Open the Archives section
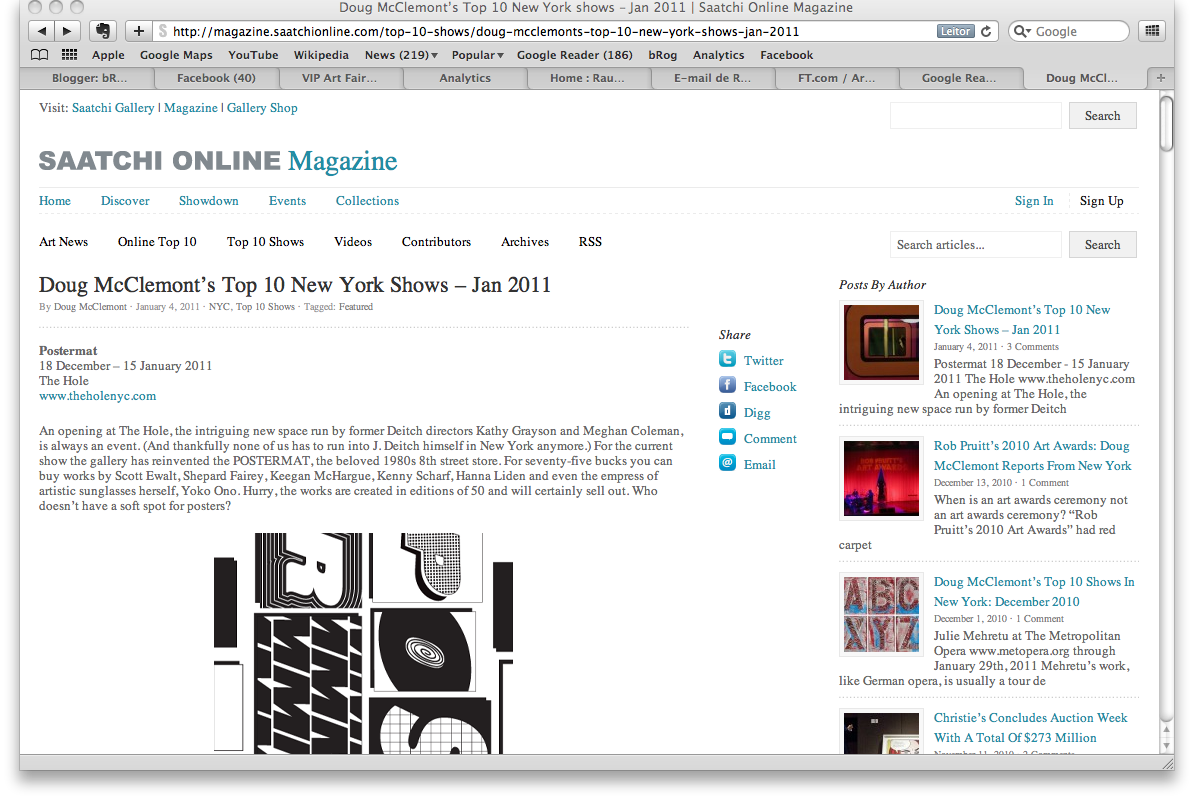 click(x=525, y=242)
